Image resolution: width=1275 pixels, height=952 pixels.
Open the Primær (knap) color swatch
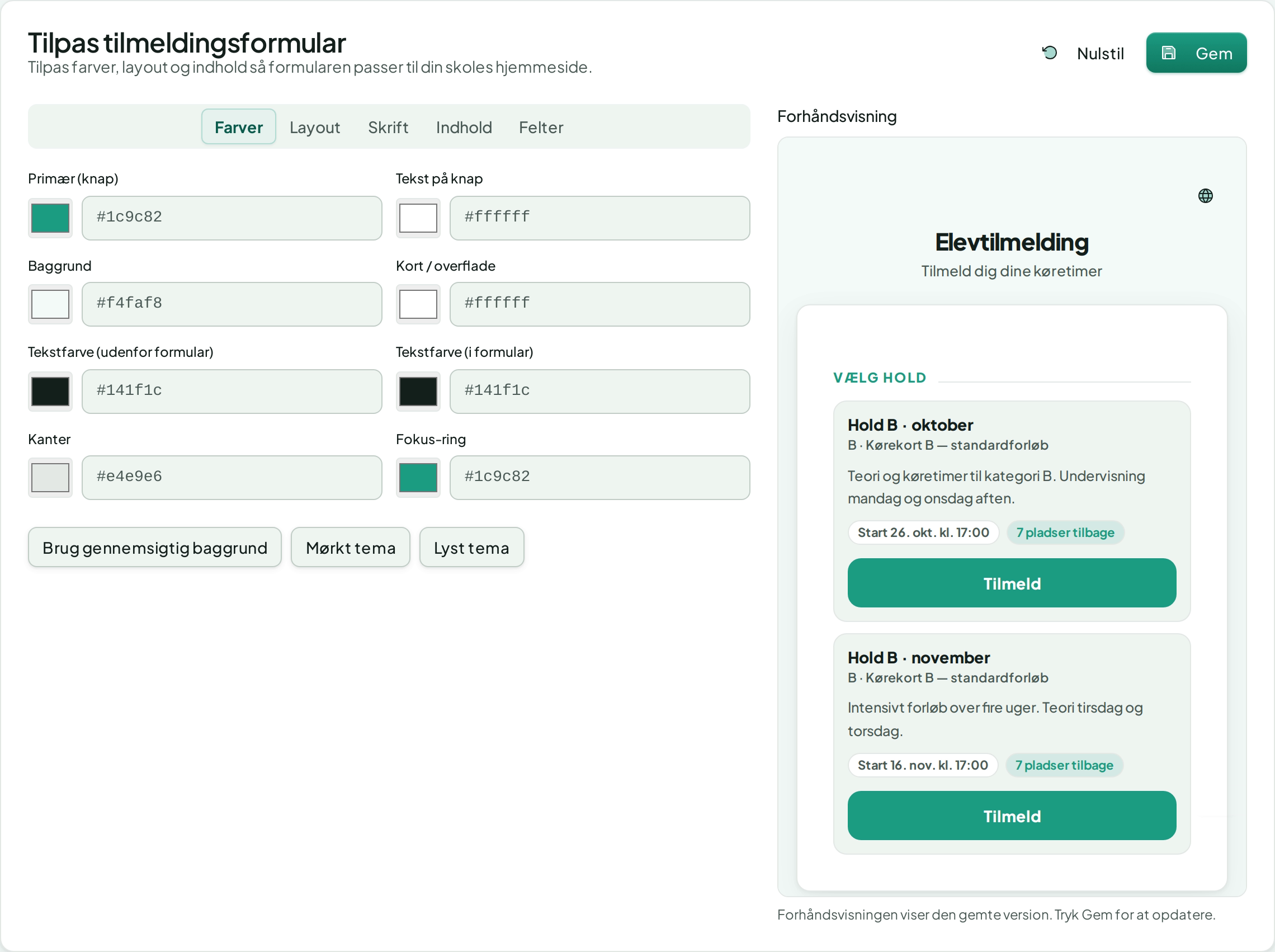[50, 218]
